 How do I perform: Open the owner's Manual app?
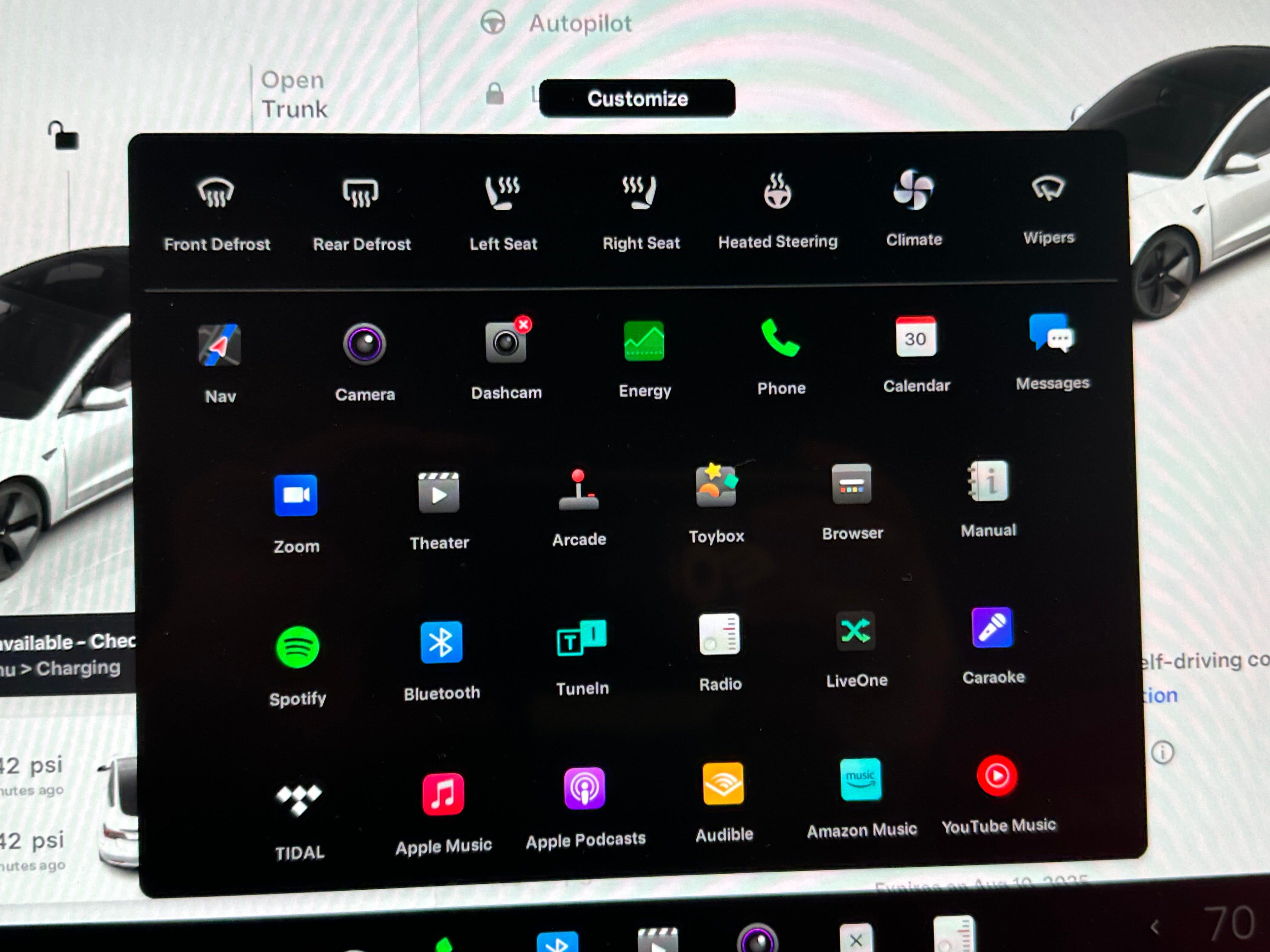click(x=988, y=499)
